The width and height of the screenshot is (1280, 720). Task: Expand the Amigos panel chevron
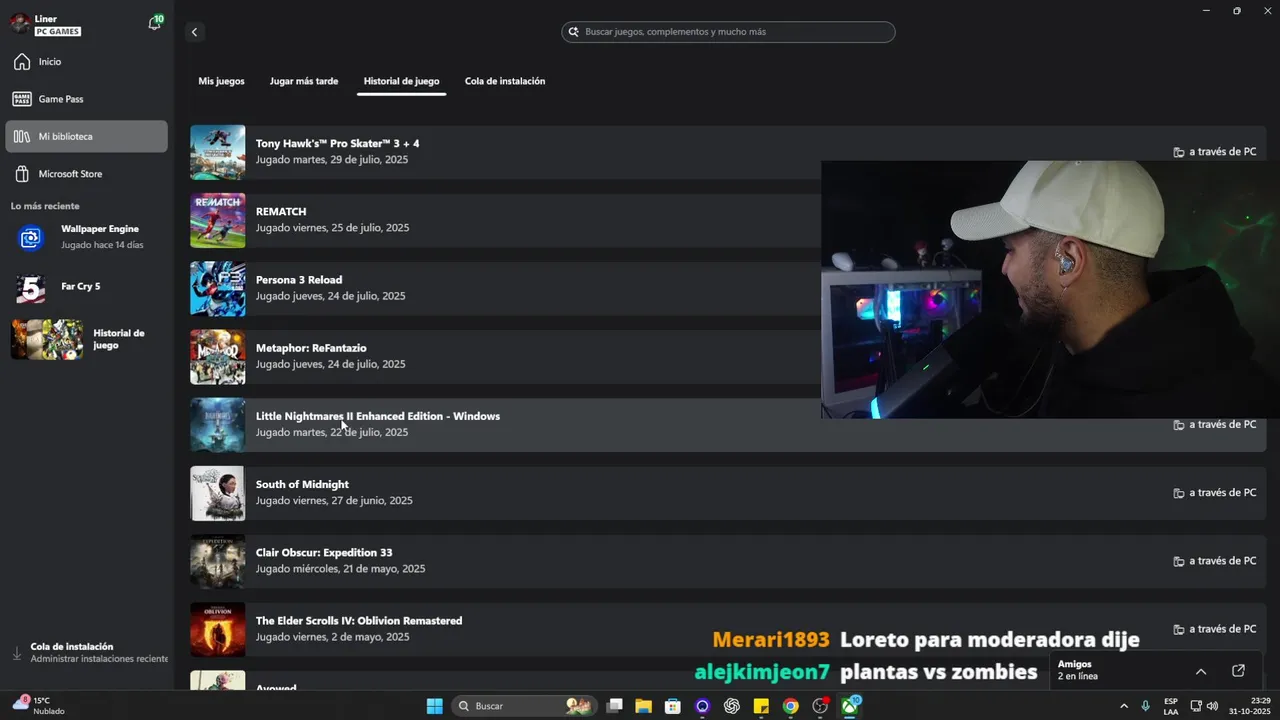(1201, 671)
